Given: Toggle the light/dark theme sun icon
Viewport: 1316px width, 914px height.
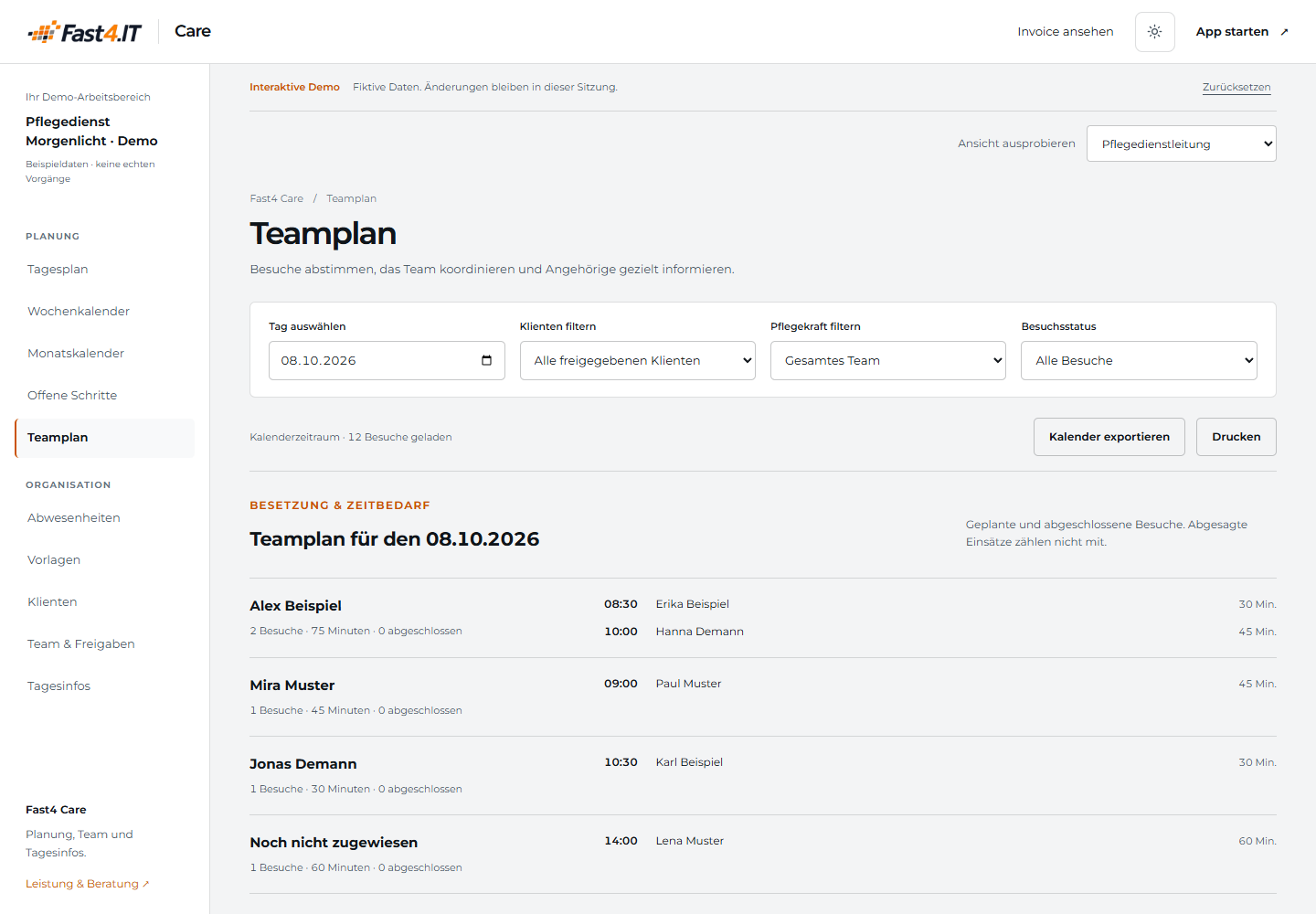Looking at the screenshot, I should pyautogui.click(x=1155, y=32).
